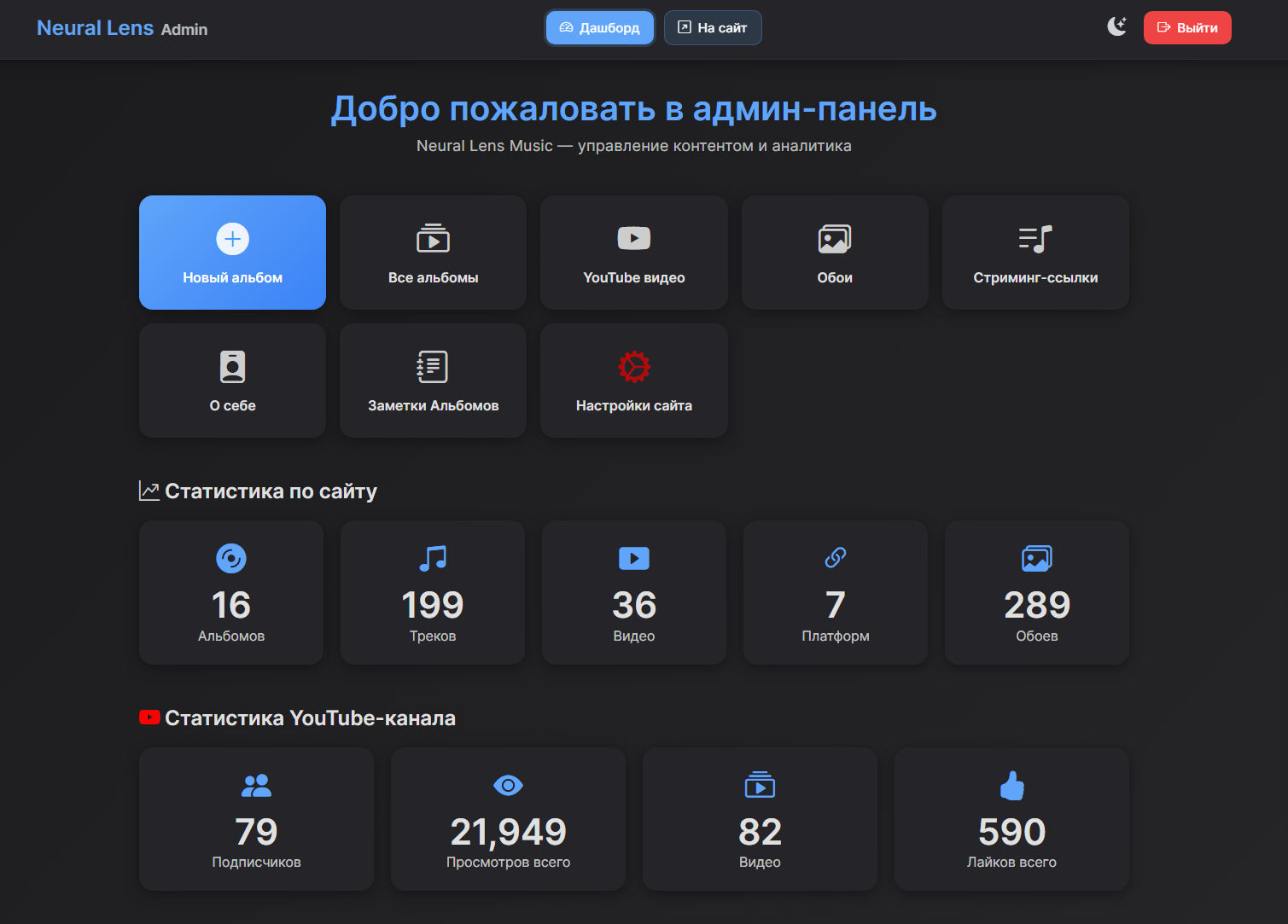Open the Обои picture icon
The width and height of the screenshot is (1288, 924).
(x=834, y=239)
